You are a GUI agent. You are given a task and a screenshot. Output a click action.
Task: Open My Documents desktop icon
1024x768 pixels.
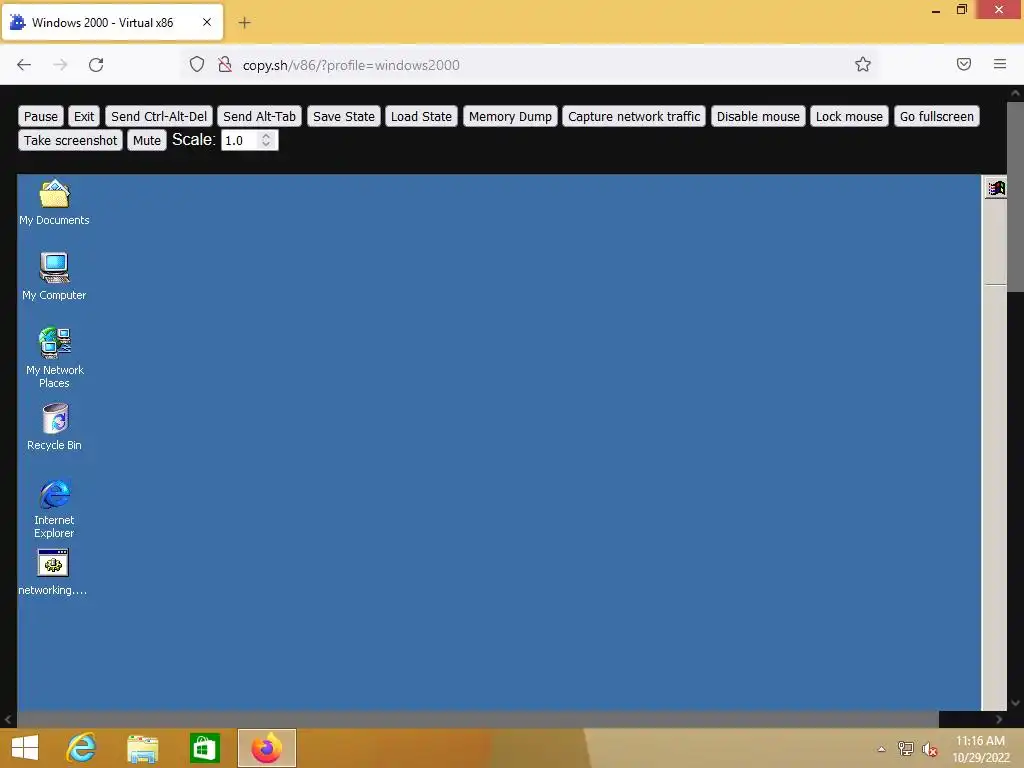54,202
